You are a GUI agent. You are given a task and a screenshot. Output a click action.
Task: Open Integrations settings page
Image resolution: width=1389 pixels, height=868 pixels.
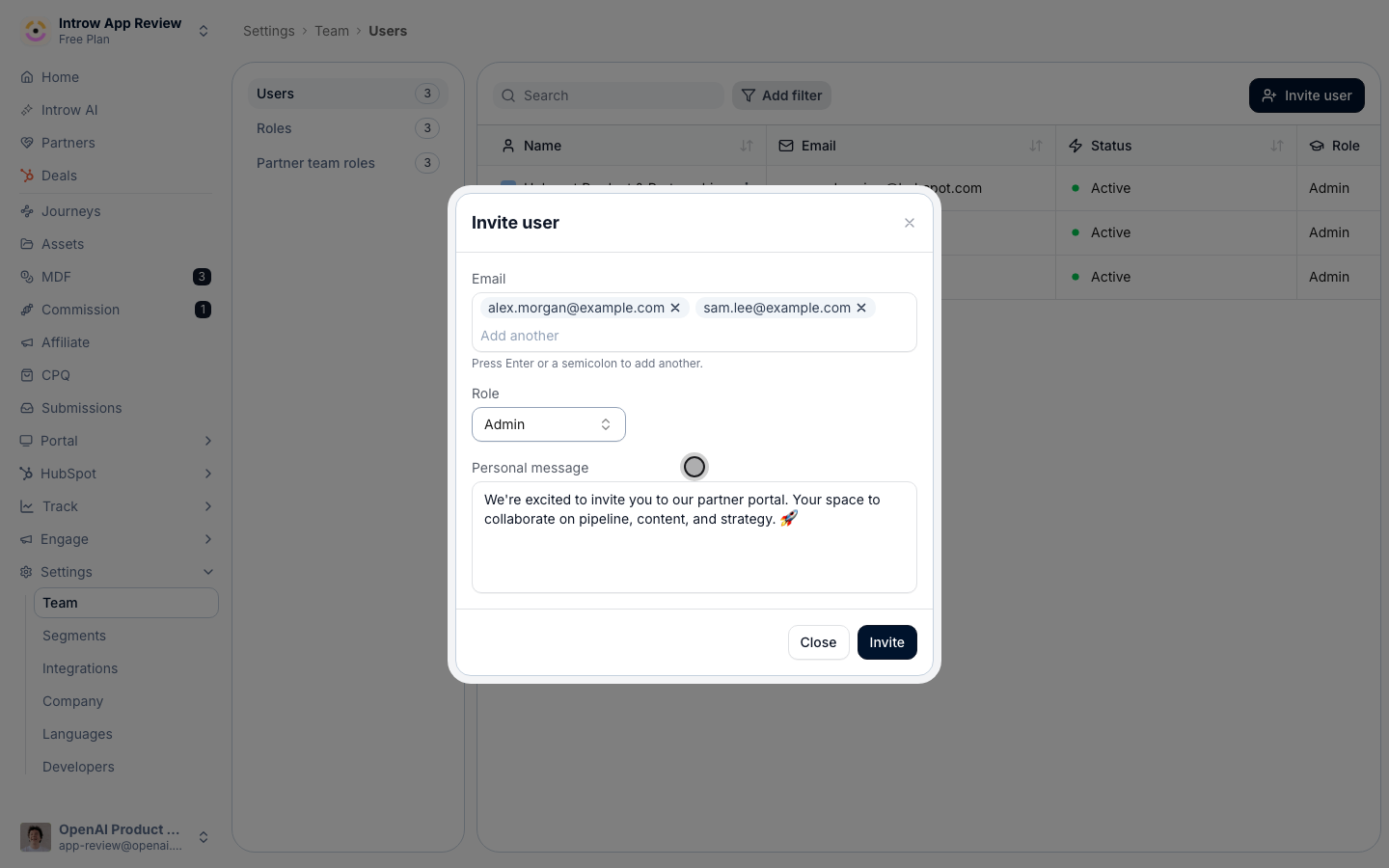tap(80, 668)
